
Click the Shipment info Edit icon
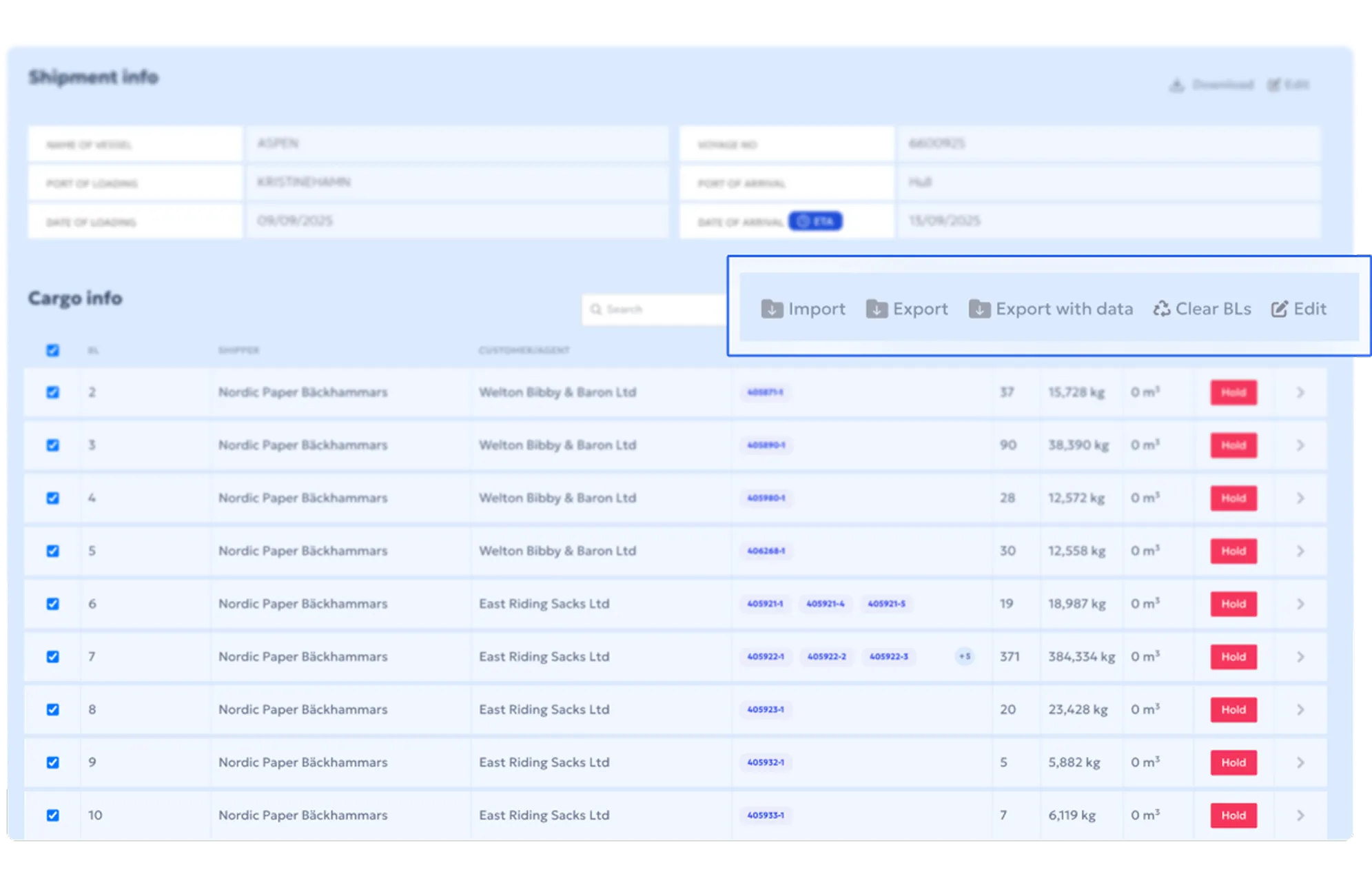click(x=1274, y=85)
